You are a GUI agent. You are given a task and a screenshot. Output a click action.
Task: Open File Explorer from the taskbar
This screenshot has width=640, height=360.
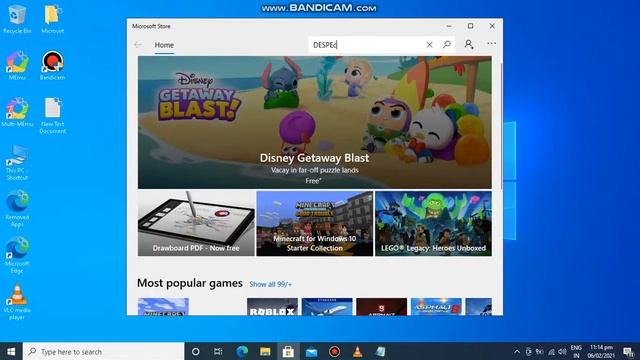point(265,351)
